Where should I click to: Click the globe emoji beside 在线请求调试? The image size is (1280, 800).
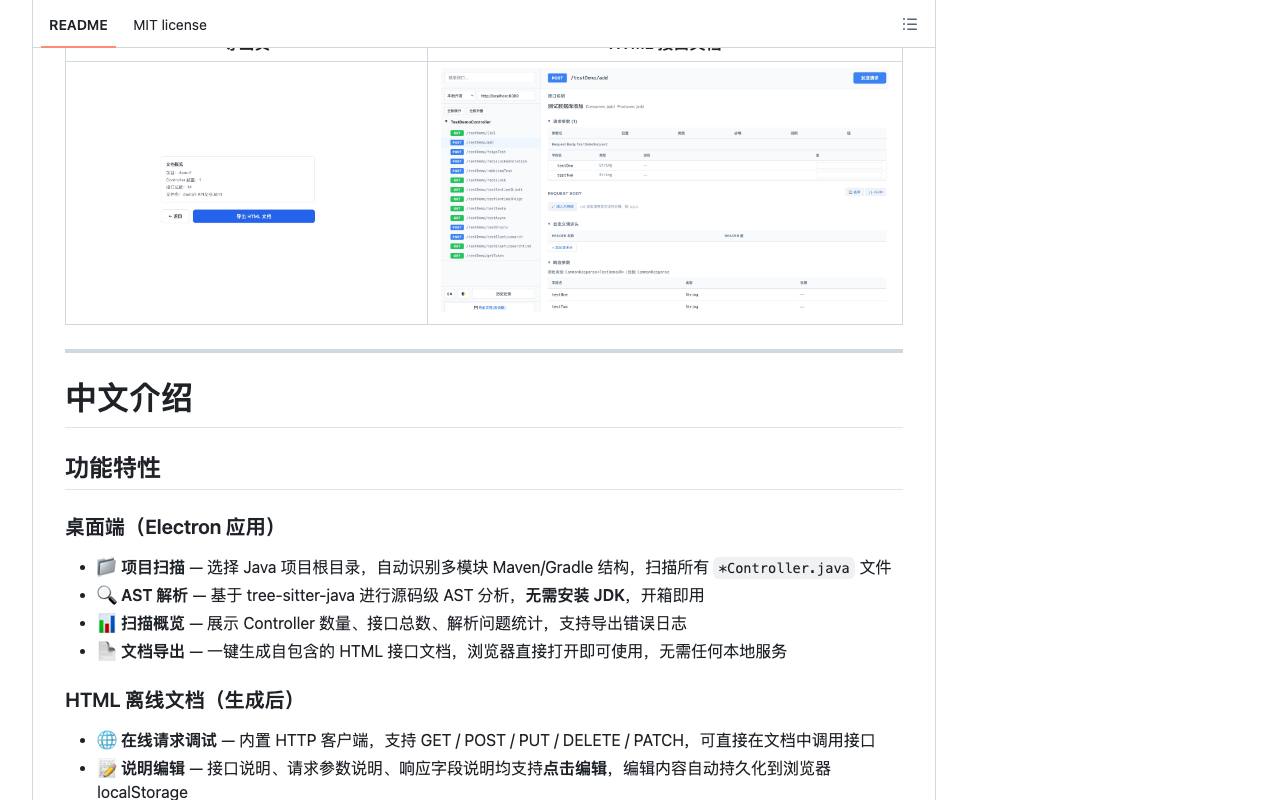[x=106, y=740]
